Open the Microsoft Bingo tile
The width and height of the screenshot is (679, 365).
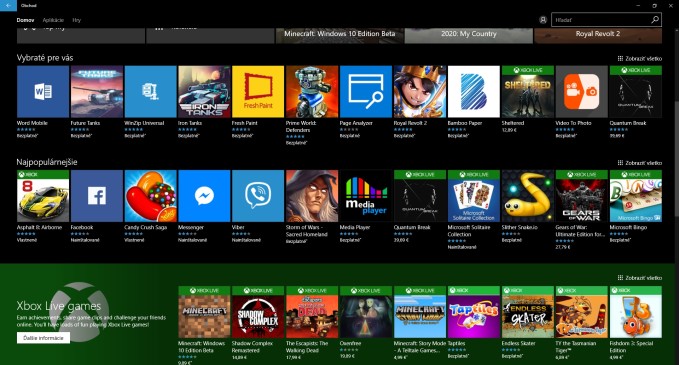point(636,196)
